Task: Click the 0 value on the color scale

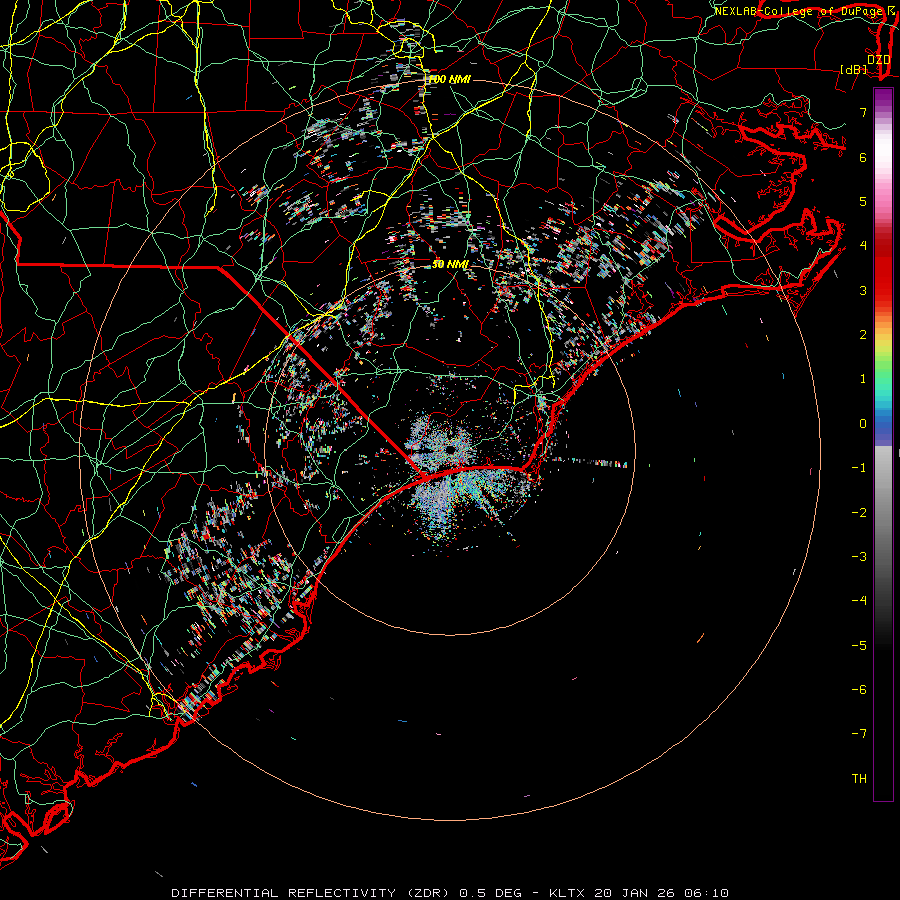Action: pos(863,424)
